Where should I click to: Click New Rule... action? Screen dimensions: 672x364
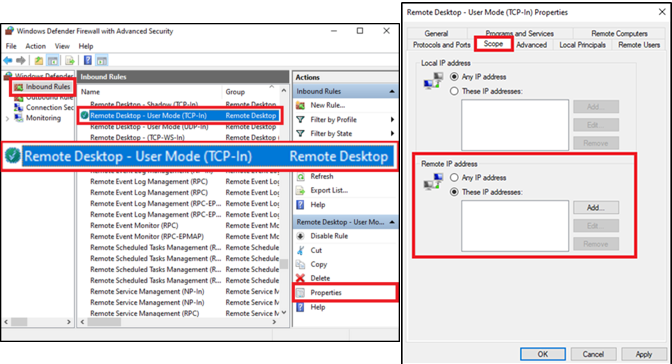327,105
